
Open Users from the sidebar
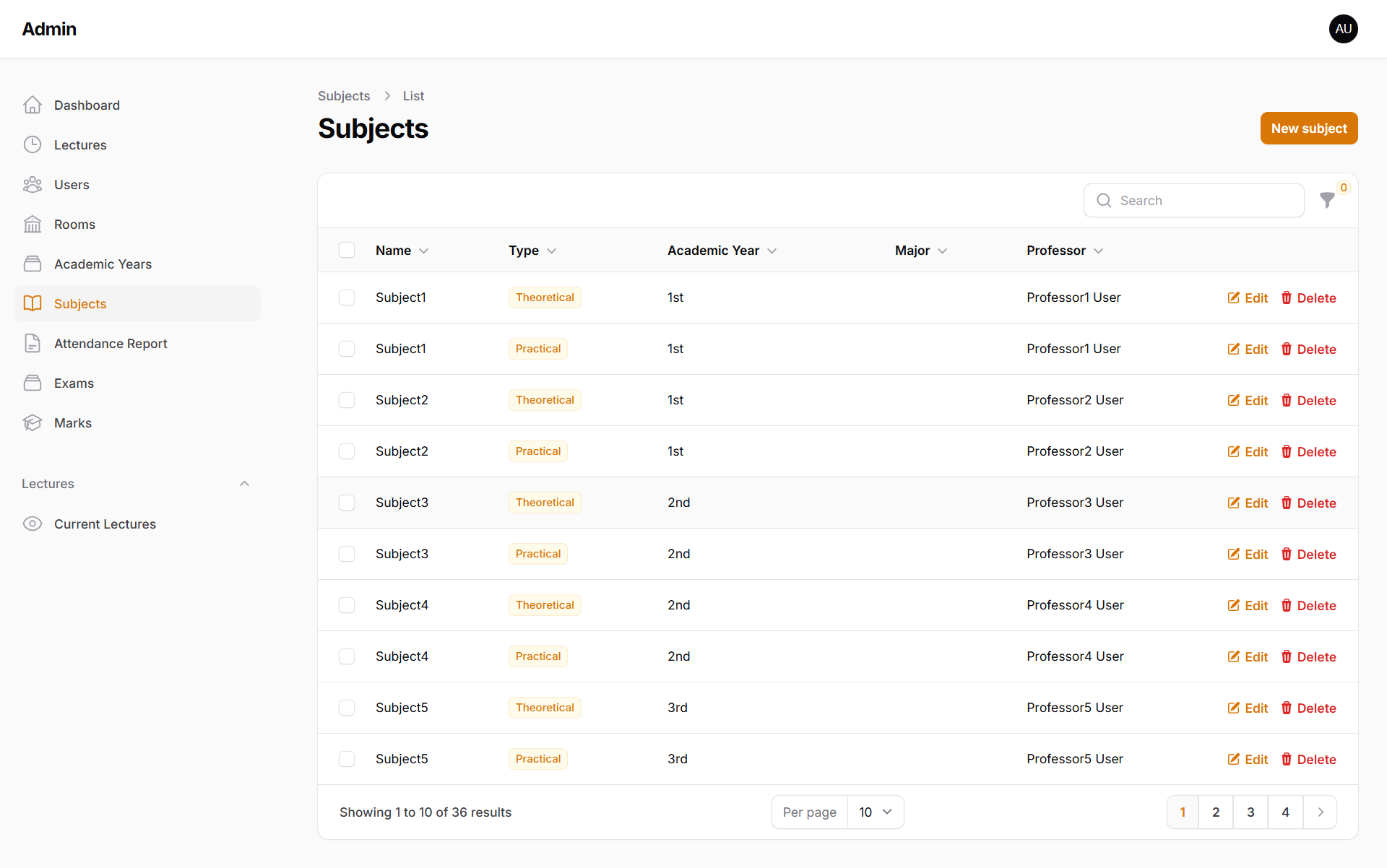coord(137,185)
